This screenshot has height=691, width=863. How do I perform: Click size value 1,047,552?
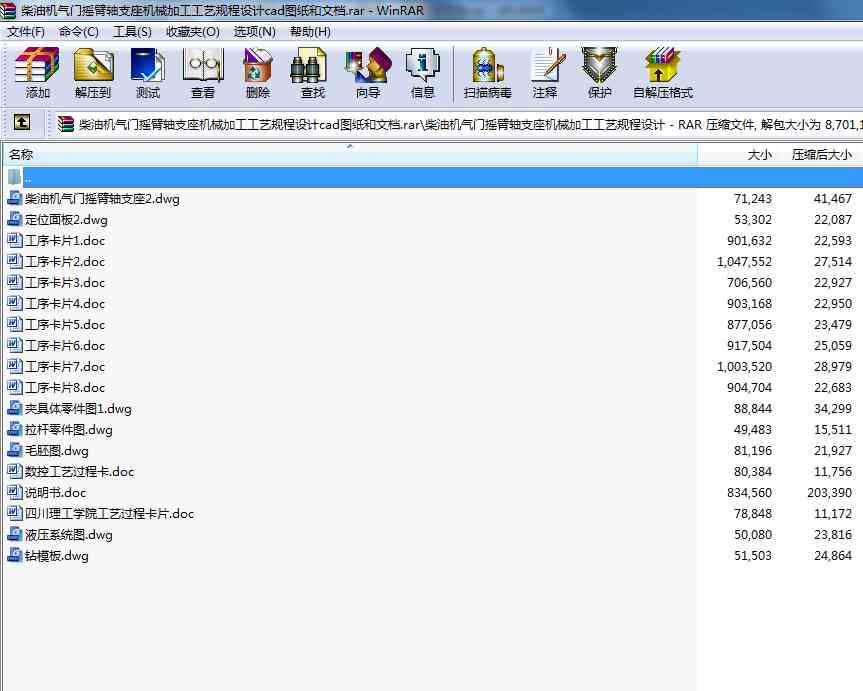744,262
